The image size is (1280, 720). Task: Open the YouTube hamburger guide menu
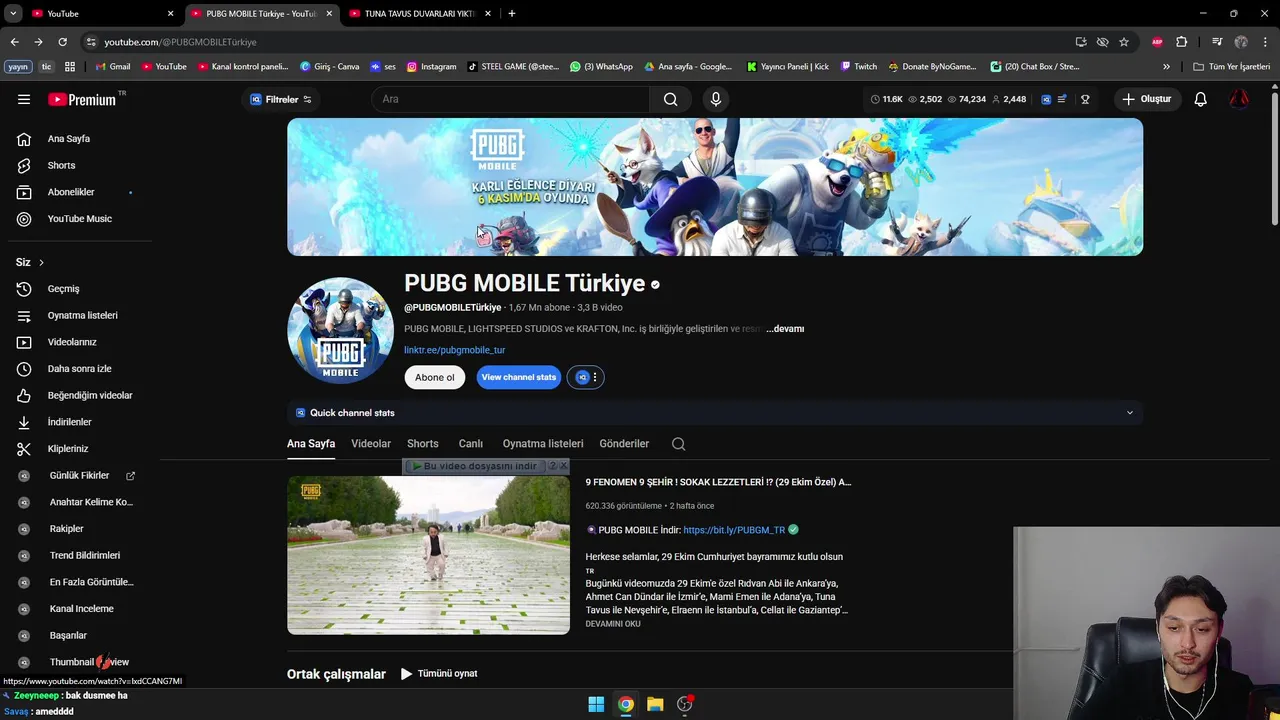pyautogui.click(x=24, y=99)
